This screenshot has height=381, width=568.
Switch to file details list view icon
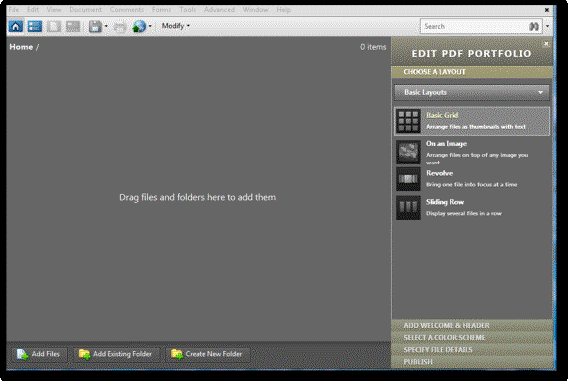[35, 26]
